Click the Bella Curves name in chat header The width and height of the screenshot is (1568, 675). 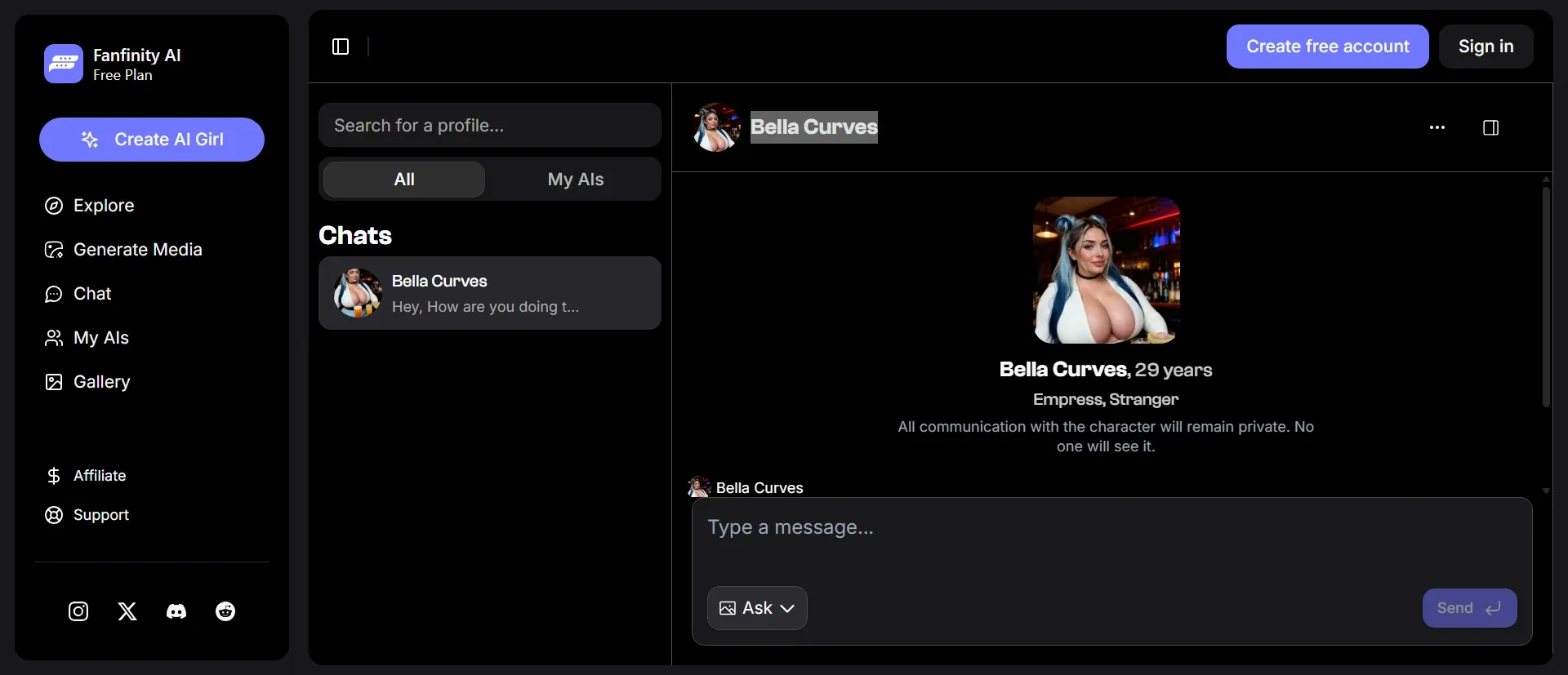pyautogui.click(x=814, y=127)
